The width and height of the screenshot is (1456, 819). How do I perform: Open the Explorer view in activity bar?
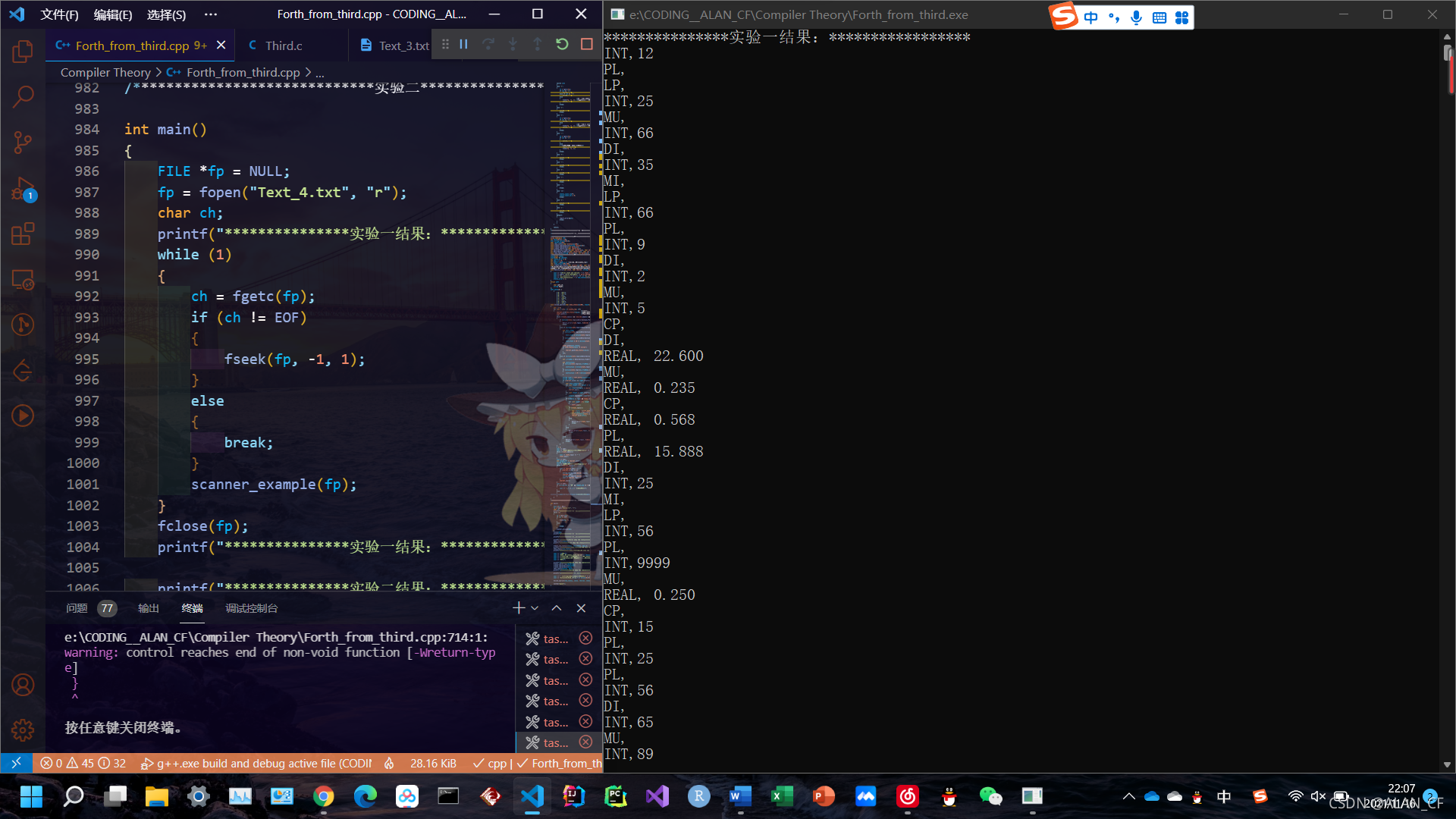23,52
